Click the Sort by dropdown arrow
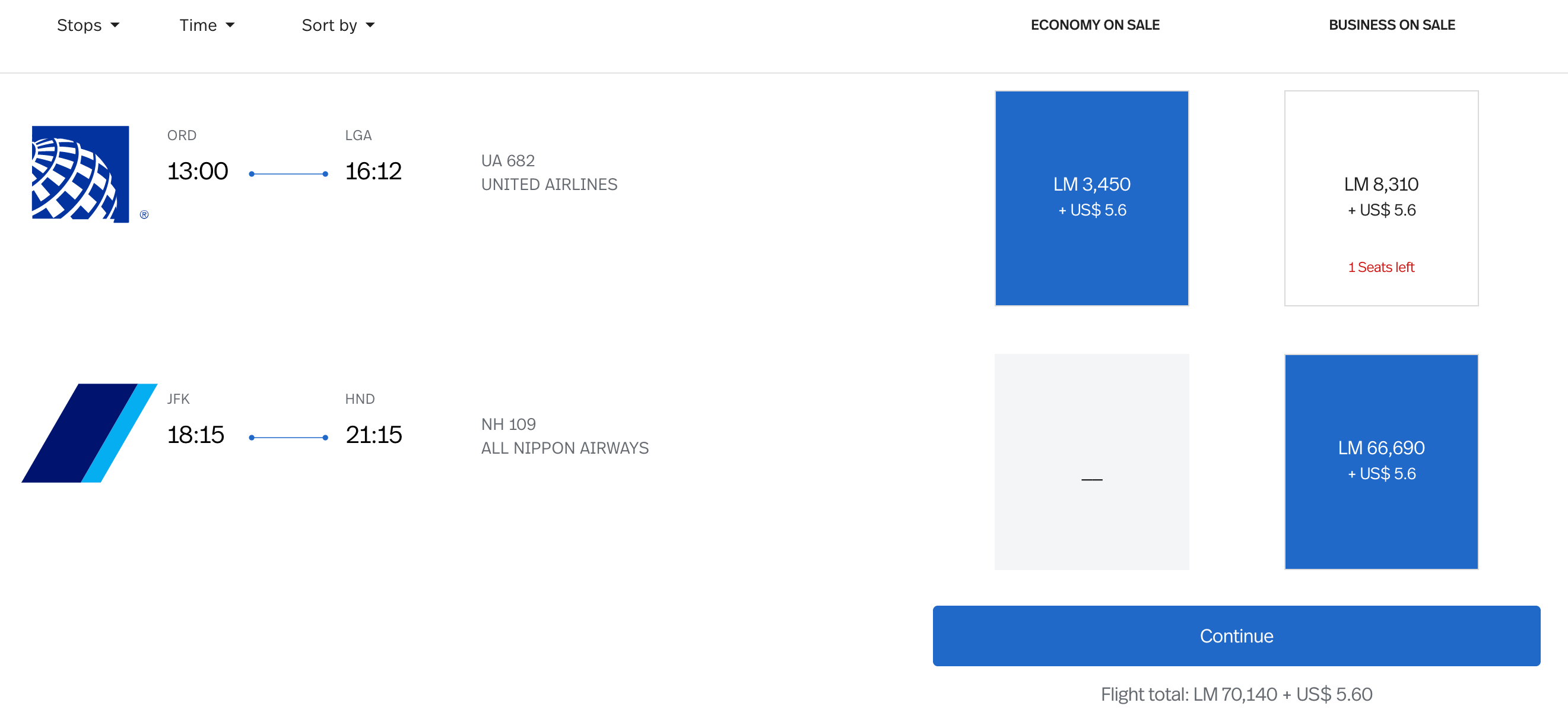This screenshot has height=728, width=1568. pos(370,26)
